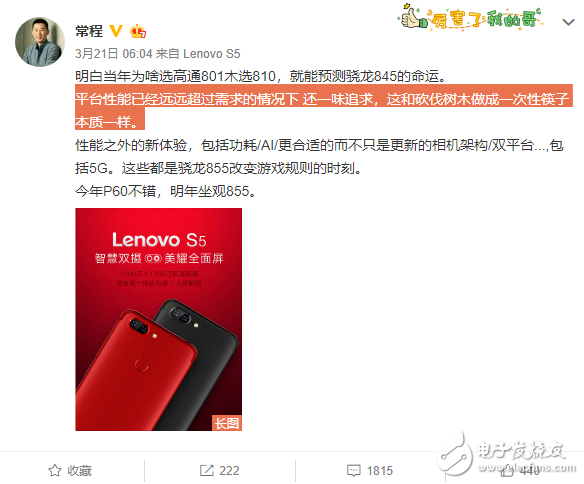This screenshot has height=484, width=584.
Task: Click the thumbs-up like icon
Action: click(507, 471)
